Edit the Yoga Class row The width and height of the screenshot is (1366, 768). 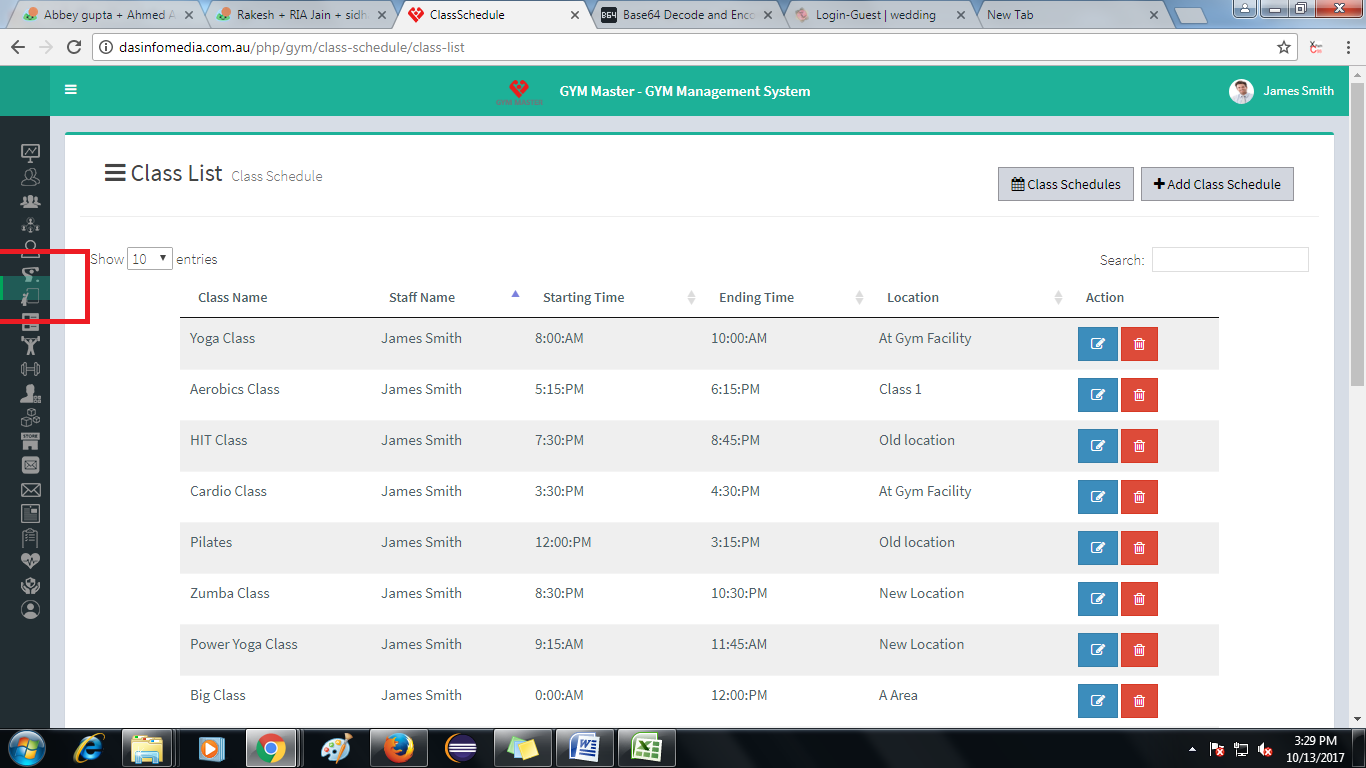[1097, 344]
